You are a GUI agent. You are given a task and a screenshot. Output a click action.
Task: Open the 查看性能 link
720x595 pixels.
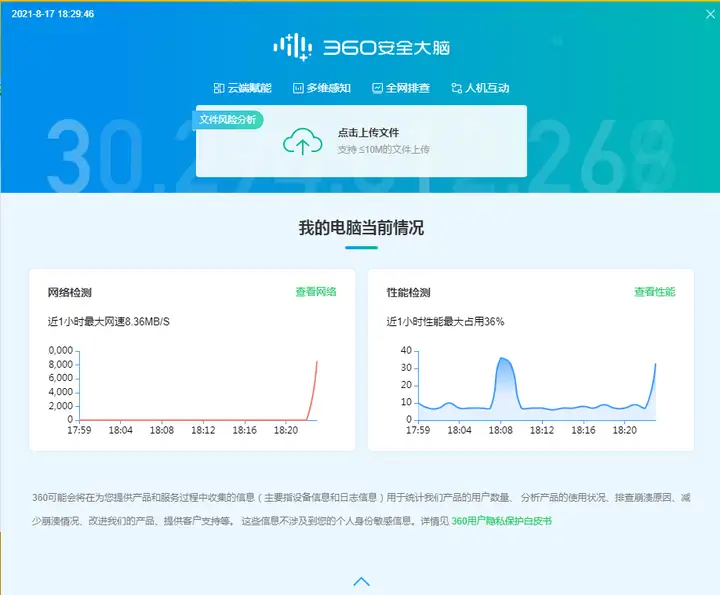tap(655, 292)
